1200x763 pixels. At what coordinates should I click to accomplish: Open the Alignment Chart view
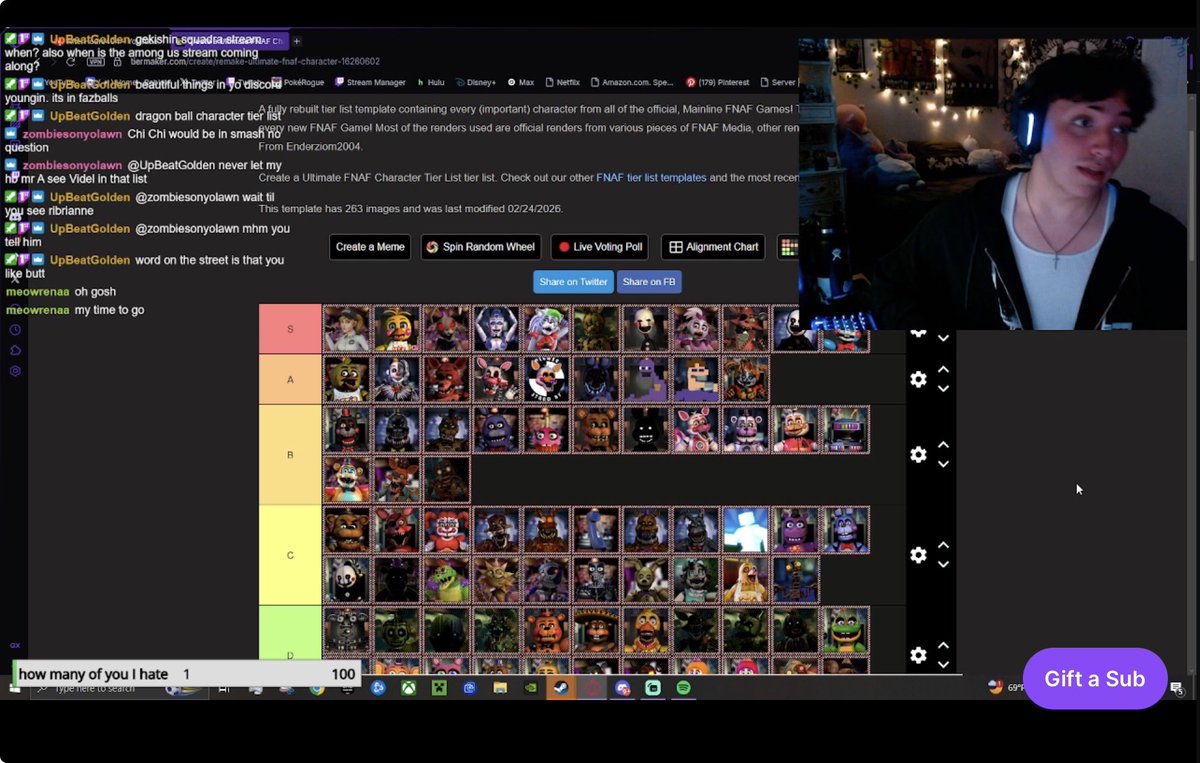click(x=714, y=247)
